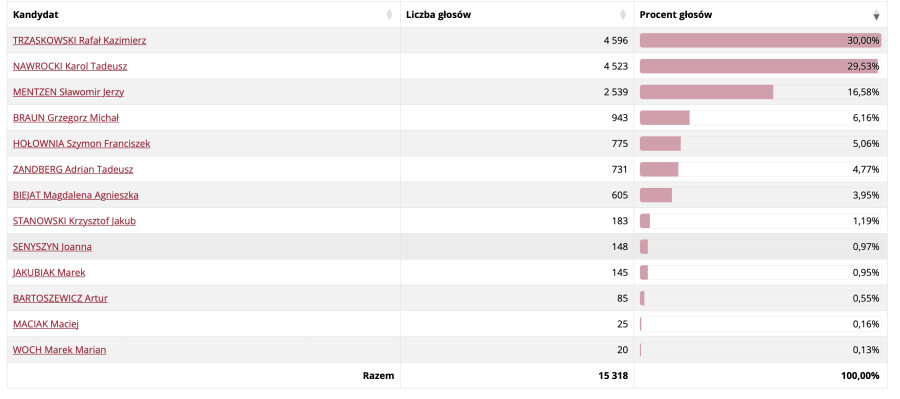Open MENTZEN Sławomir Jerzy link

[68, 92]
